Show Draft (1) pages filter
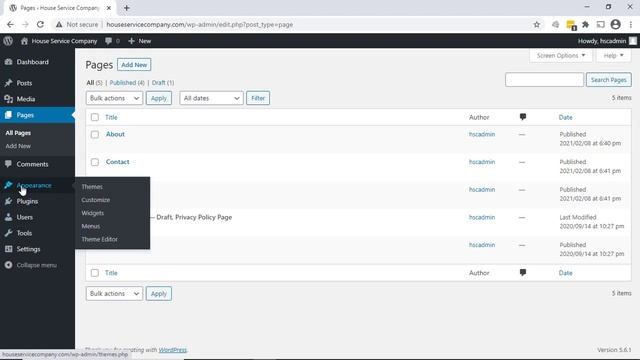The image size is (640, 360). 163,82
